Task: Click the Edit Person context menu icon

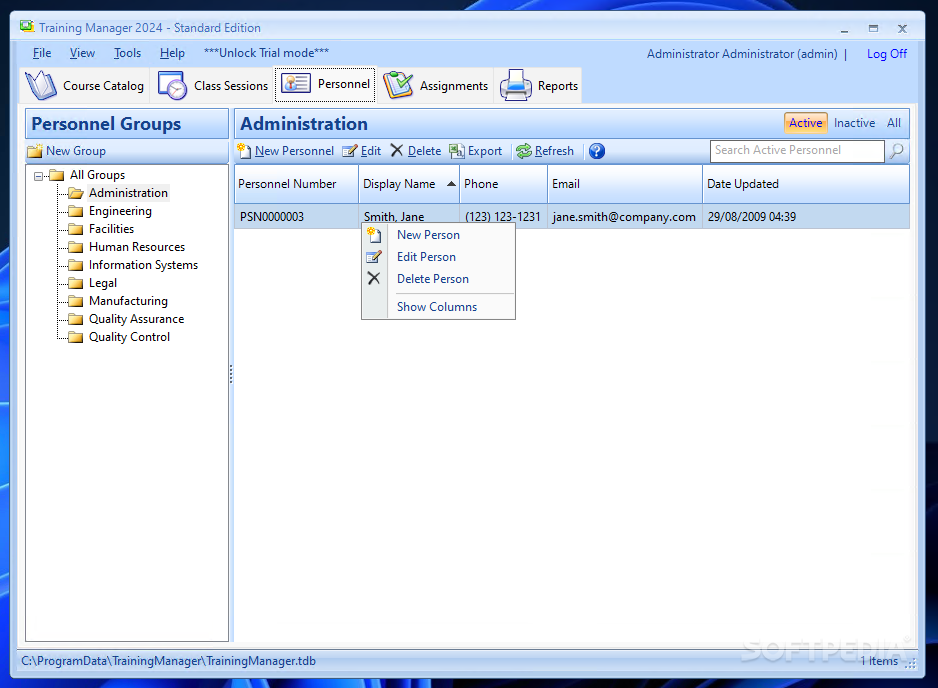Action: (374, 257)
